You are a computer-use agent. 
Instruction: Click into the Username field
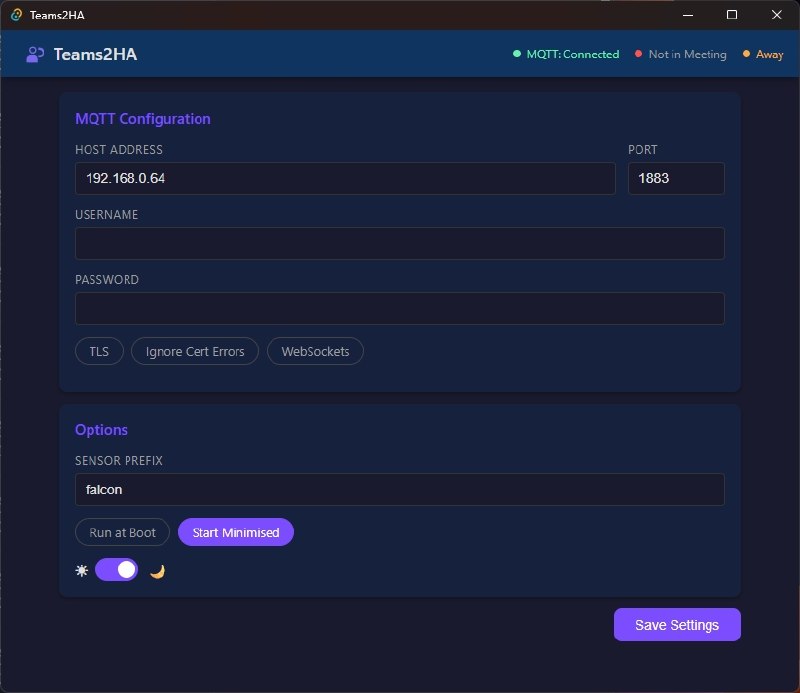pyautogui.click(x=399, y=243)
